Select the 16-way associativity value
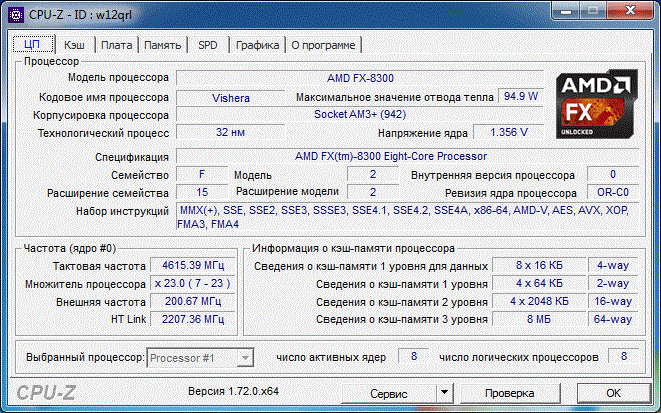Screen dimensions: 661x413 pyautogui.click(x=613, y=301)
